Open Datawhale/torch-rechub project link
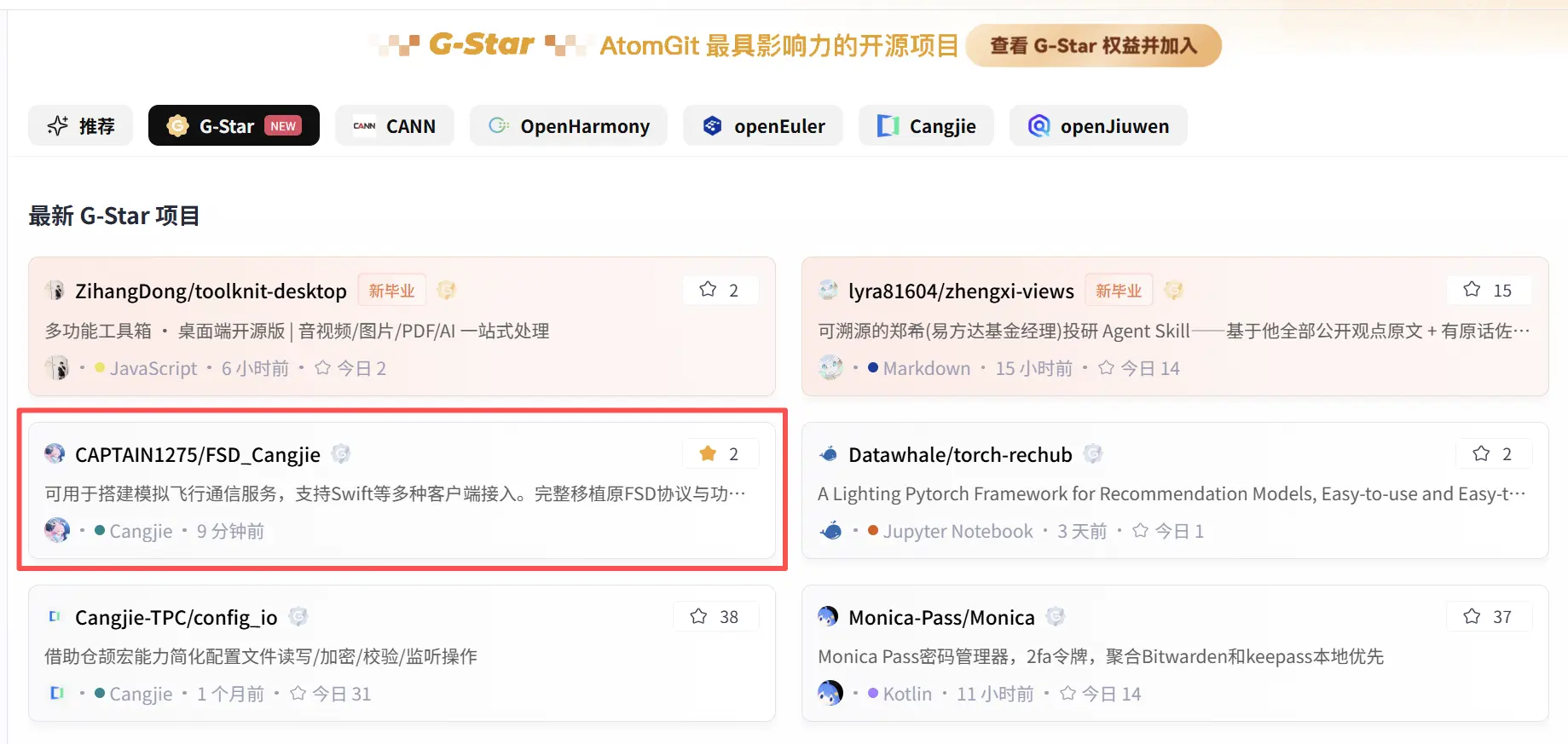 960,455
